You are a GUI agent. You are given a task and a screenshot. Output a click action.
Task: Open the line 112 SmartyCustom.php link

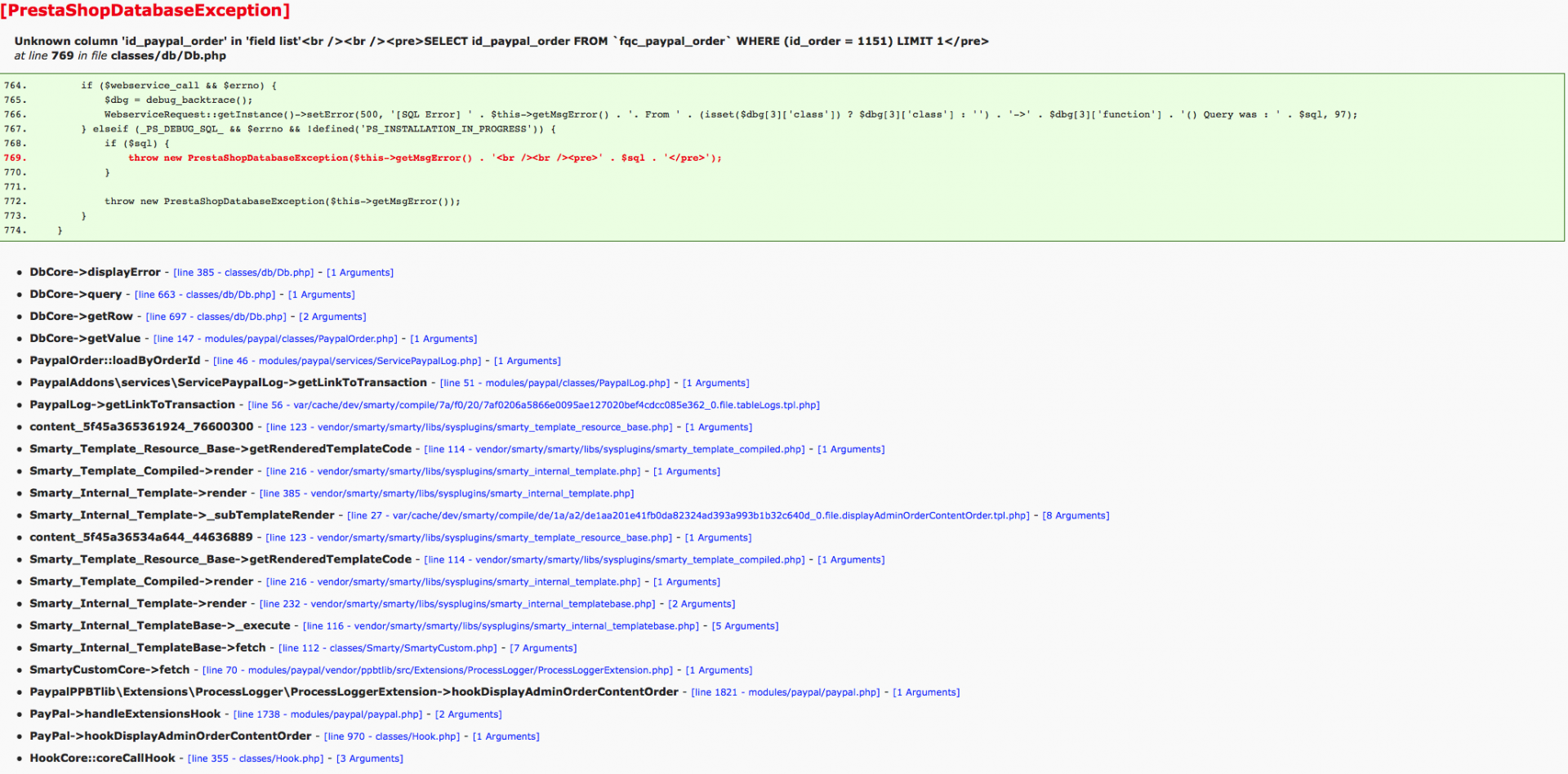tap(388, 648)
